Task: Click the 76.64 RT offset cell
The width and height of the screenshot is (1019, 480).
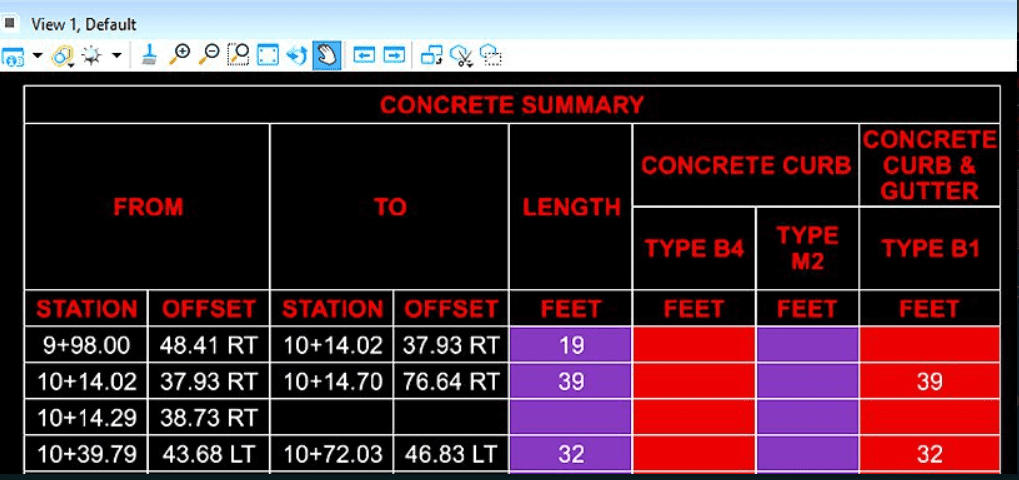Action: coord(451,381)
